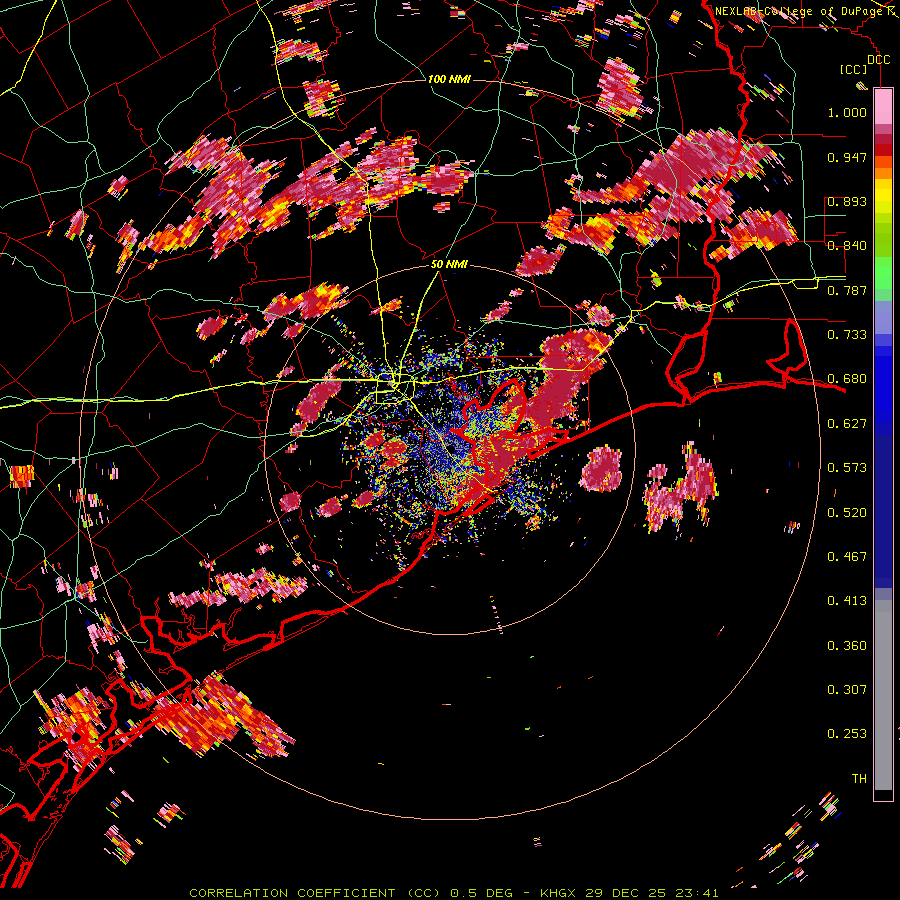Click the [CC] label above the color scale
This screenshot has height=900, width=900.
(854, 69)
